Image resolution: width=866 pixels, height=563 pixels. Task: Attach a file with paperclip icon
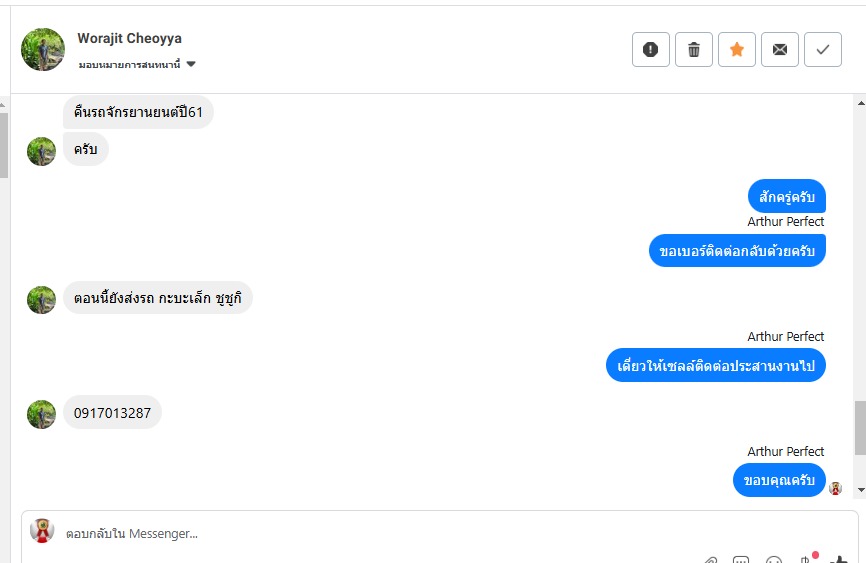click(711, 560)
